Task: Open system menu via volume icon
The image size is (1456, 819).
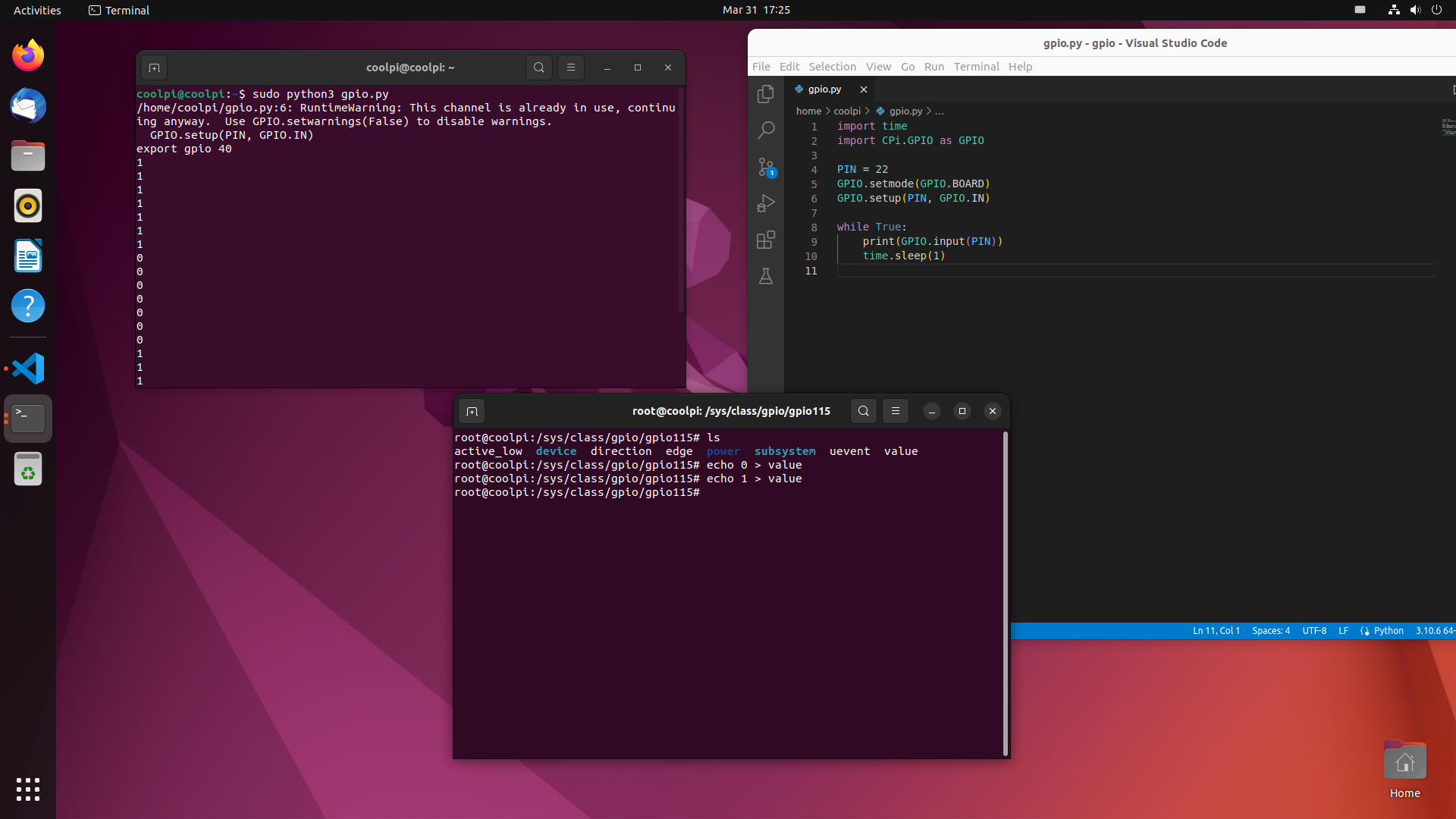Action: pyautogui.click(x=1415, y=10)
